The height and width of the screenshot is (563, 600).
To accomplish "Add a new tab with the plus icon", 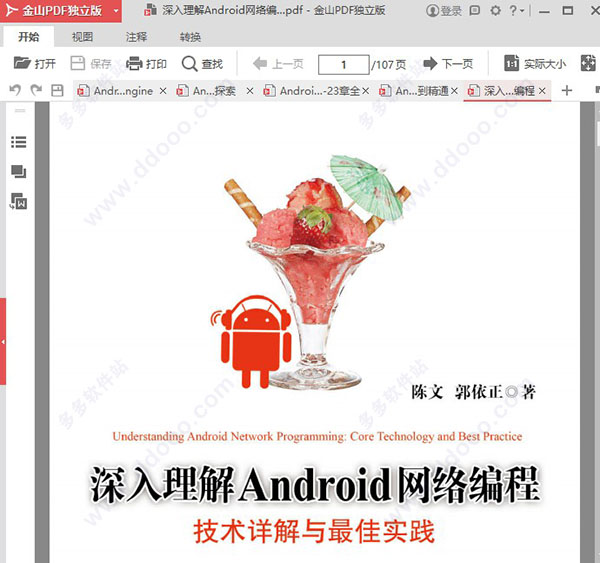I will coord(567,91).
